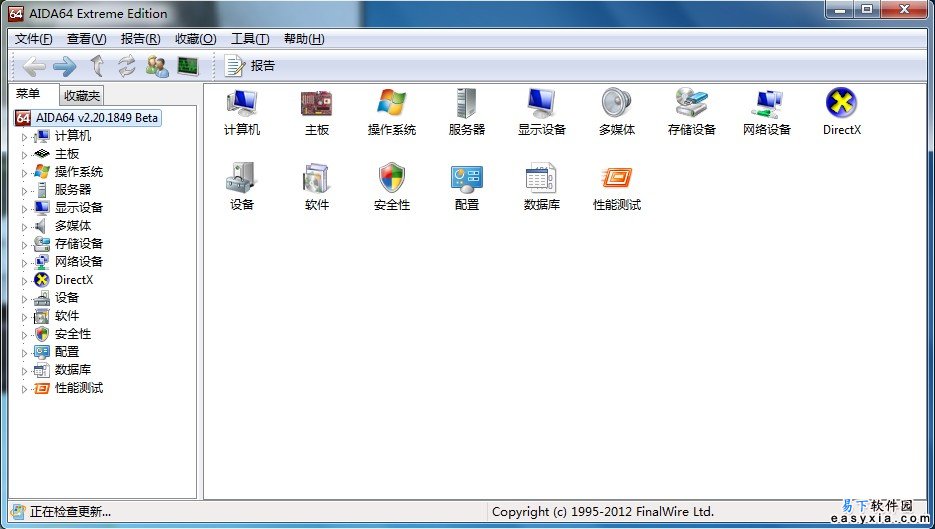
Task: Select 存储设备 label in the sidebar tree
Action: pyautogui.click(x=79, y=243)
